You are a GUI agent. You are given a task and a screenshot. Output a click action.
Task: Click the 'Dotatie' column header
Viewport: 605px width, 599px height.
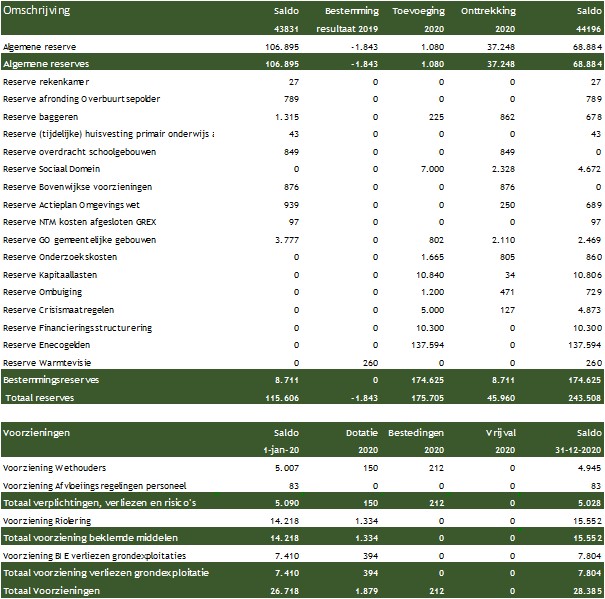(361, 432)
